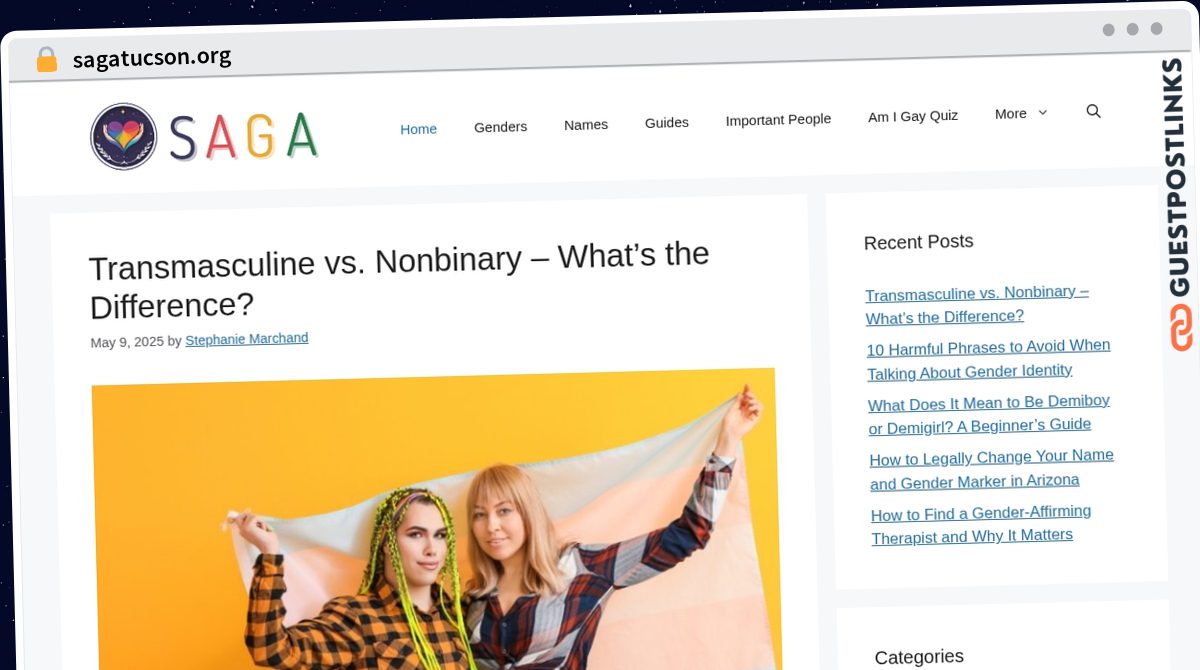The width and height of the screenshot is (1200, 670).
Task: Open the Demiboy or Demigirl beginner's guide
Action: 989,414
